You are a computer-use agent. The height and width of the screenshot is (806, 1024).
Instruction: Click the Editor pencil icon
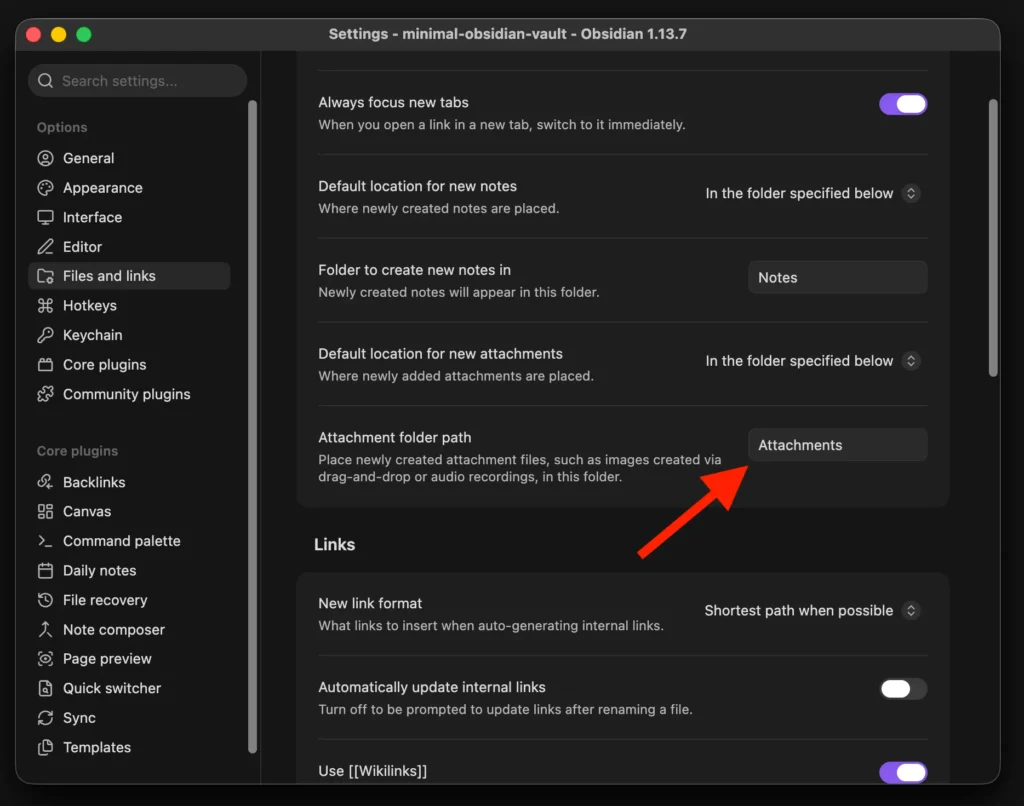pyautogui.click(x=45, y=247)
